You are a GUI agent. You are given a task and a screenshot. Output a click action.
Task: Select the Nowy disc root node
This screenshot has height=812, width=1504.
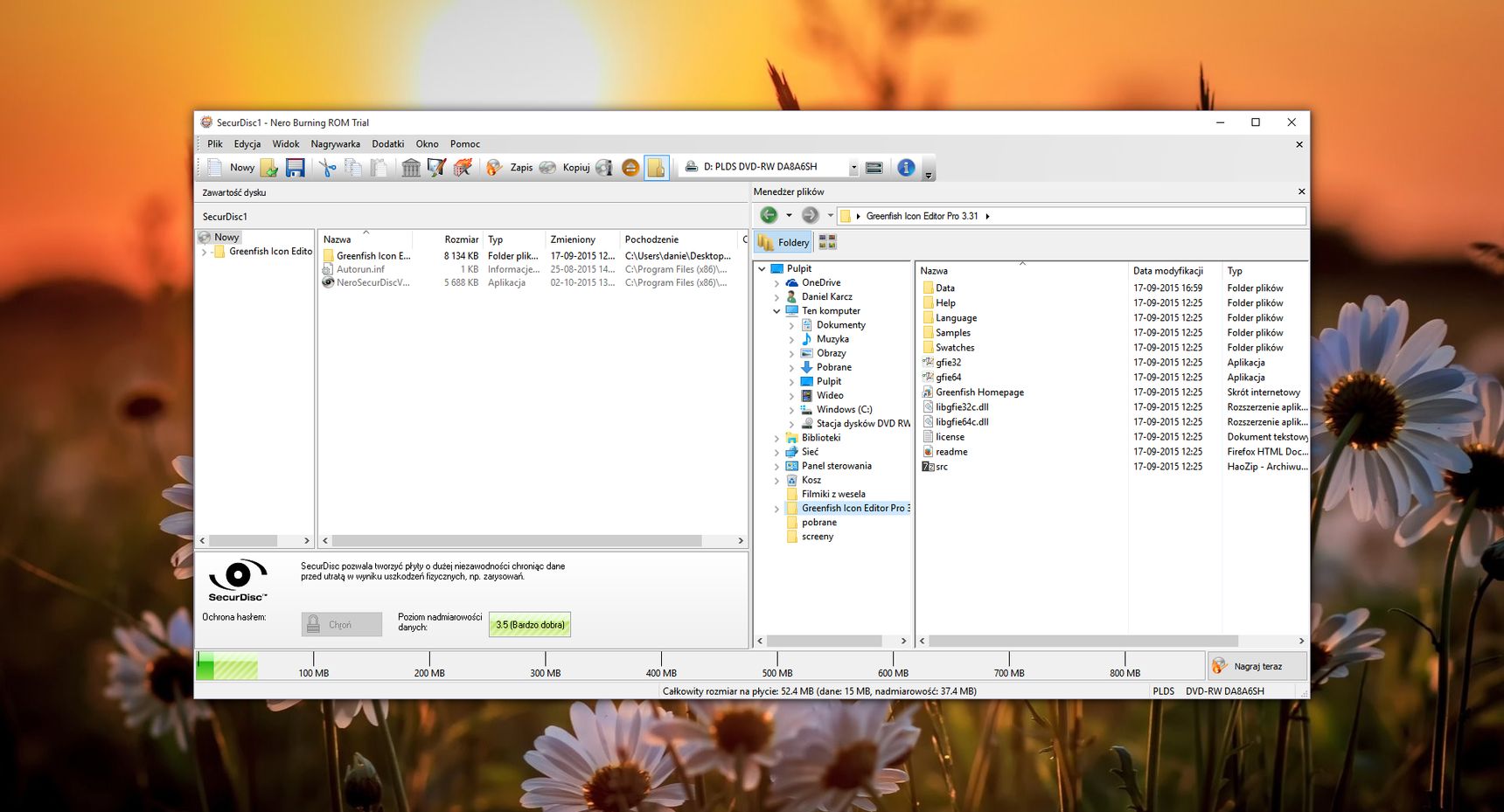click(x=219, y=237)
